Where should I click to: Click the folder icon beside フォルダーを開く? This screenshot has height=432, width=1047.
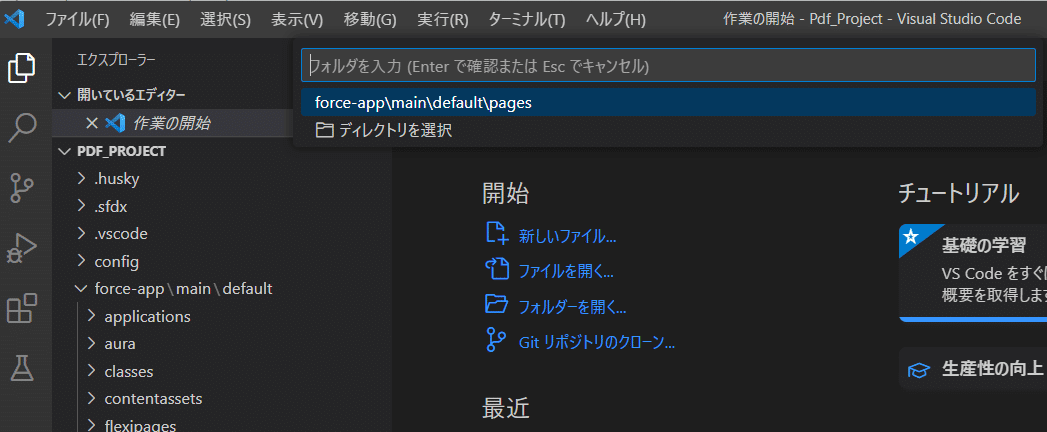click(x=497, y=305)
